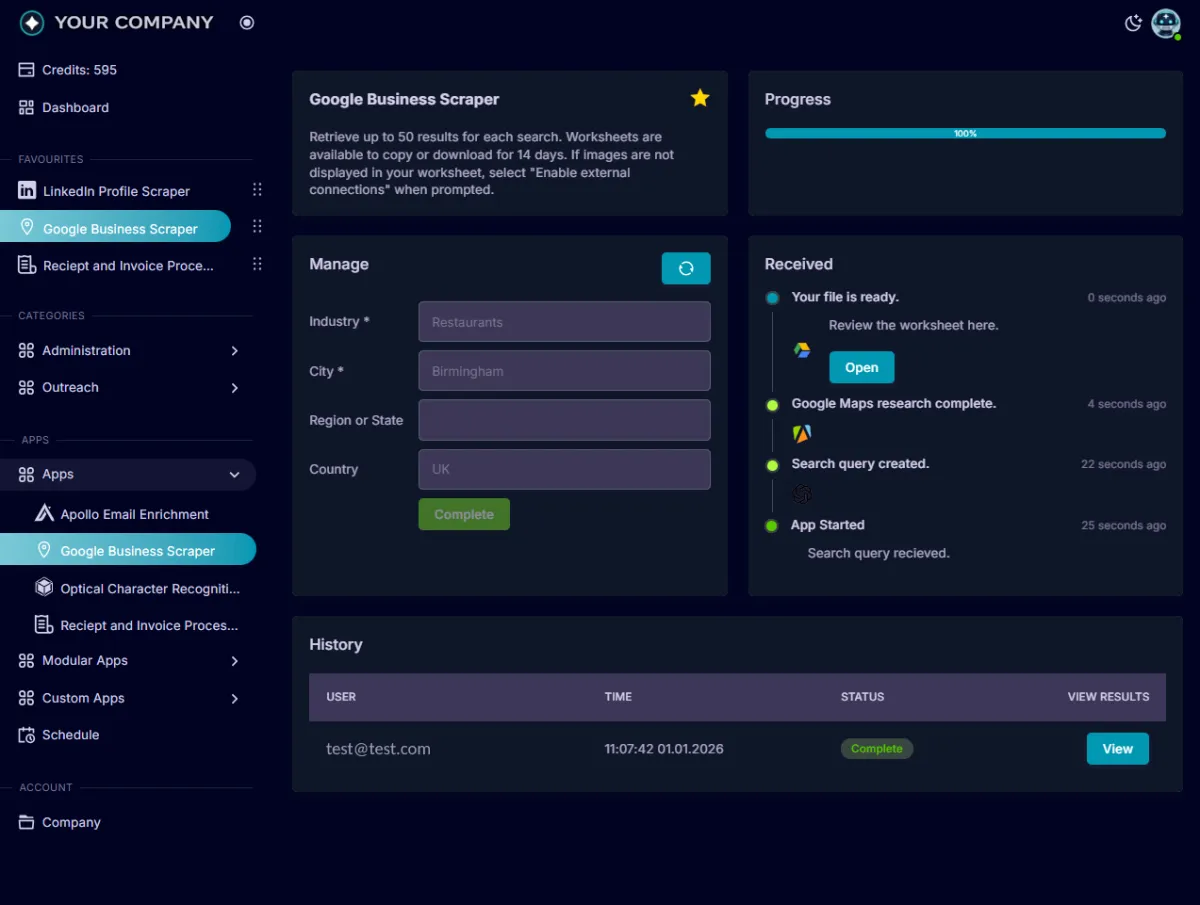Click drag handle beside LinkedIn Profile Scraper
The height and width of the screenshot is (905, 1200).
tap(257, 190)
